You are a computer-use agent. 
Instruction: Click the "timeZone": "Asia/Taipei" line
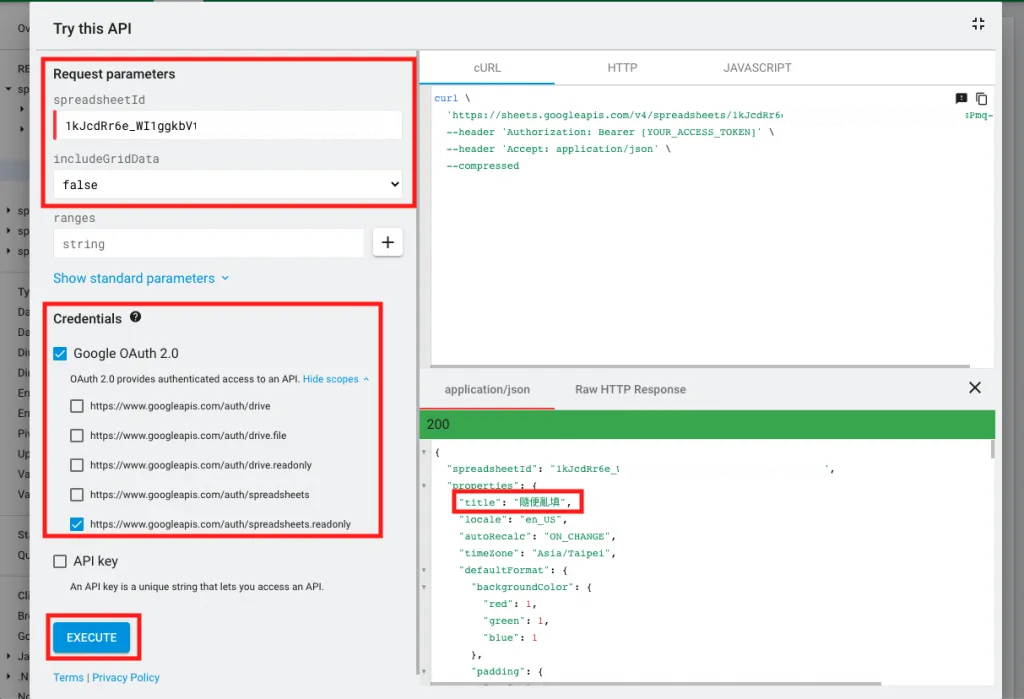[537, 553]
